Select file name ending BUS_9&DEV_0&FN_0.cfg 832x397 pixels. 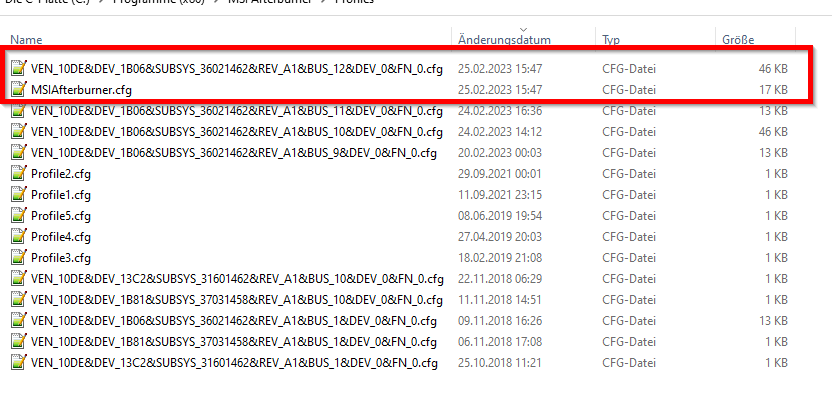[x=233, y=153]
